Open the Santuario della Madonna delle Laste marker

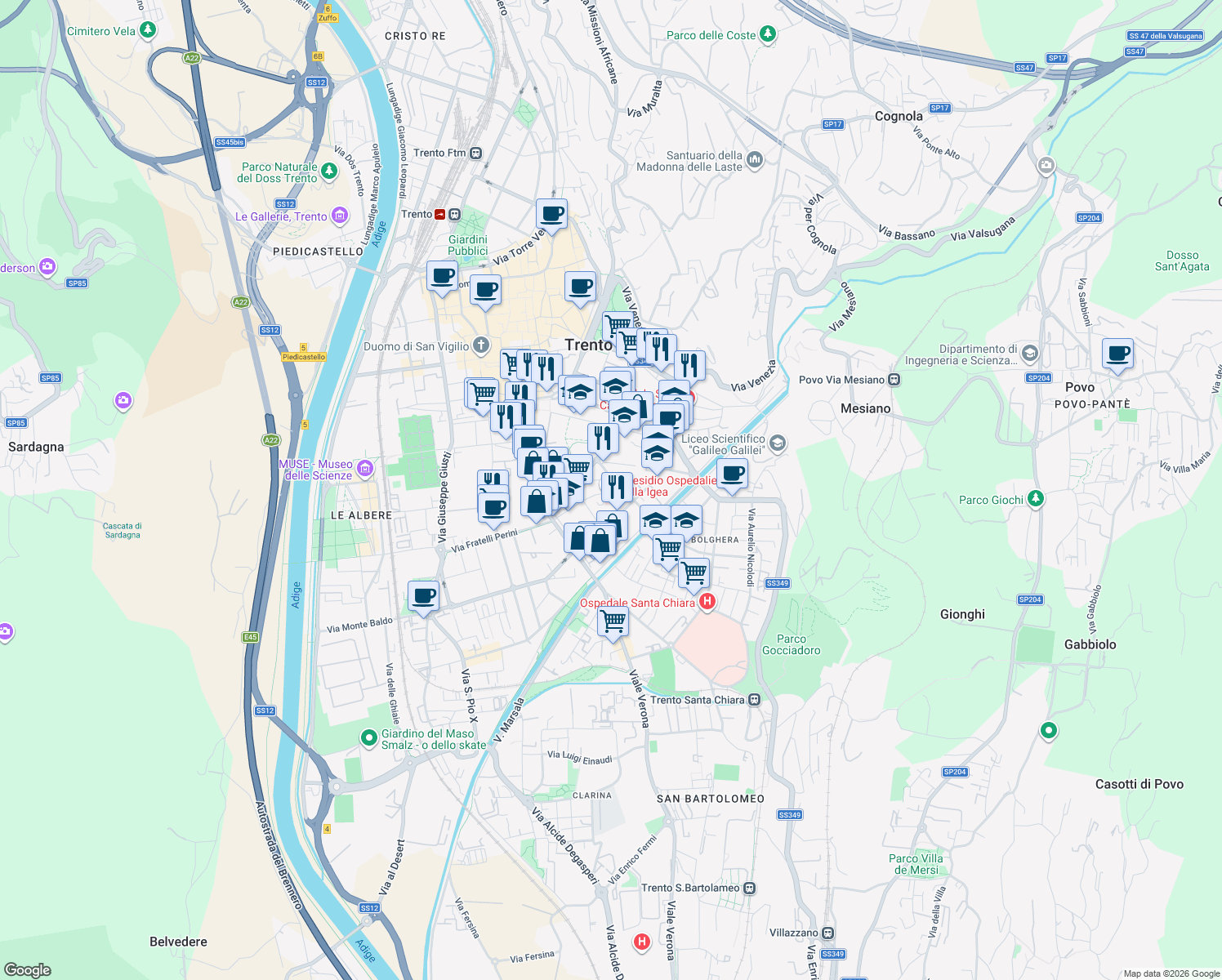point(756,159)
